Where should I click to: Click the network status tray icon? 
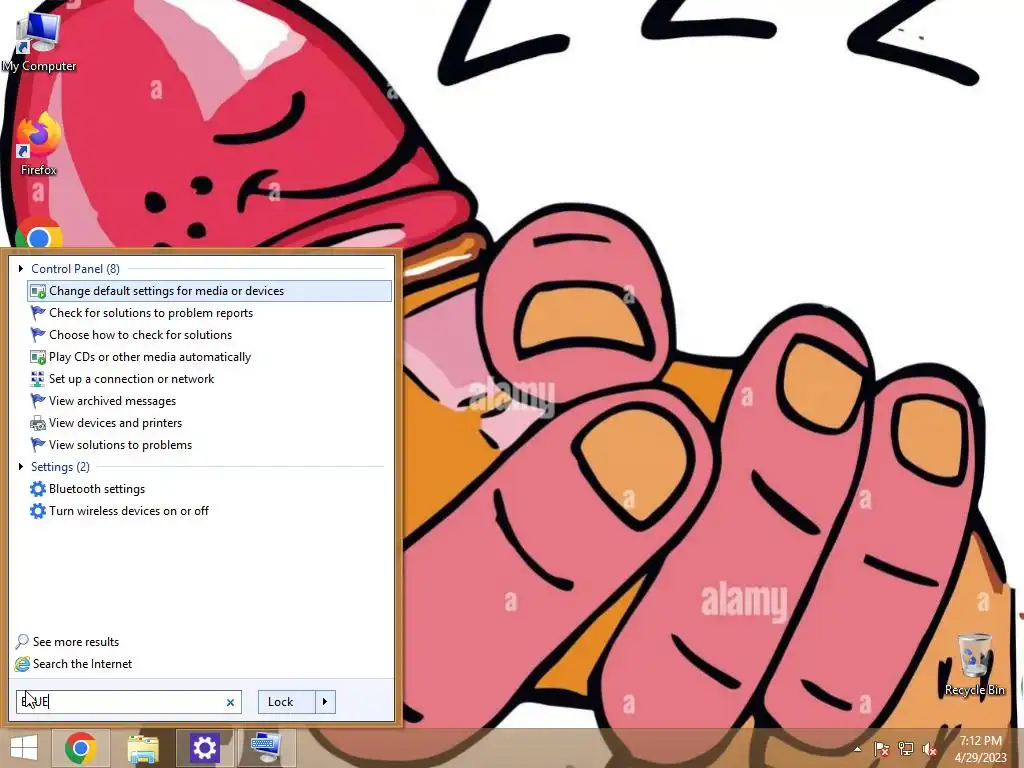click(906, 749)
